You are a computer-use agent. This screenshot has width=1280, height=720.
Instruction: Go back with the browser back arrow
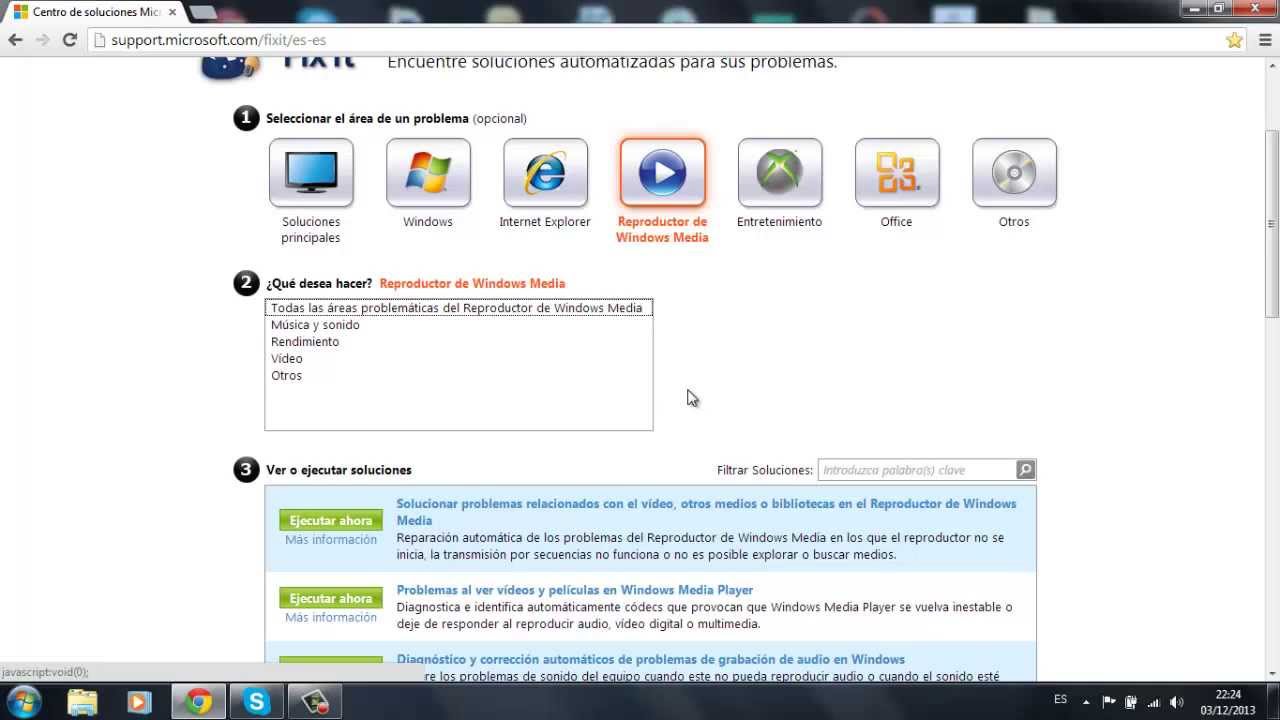point(15,40)
